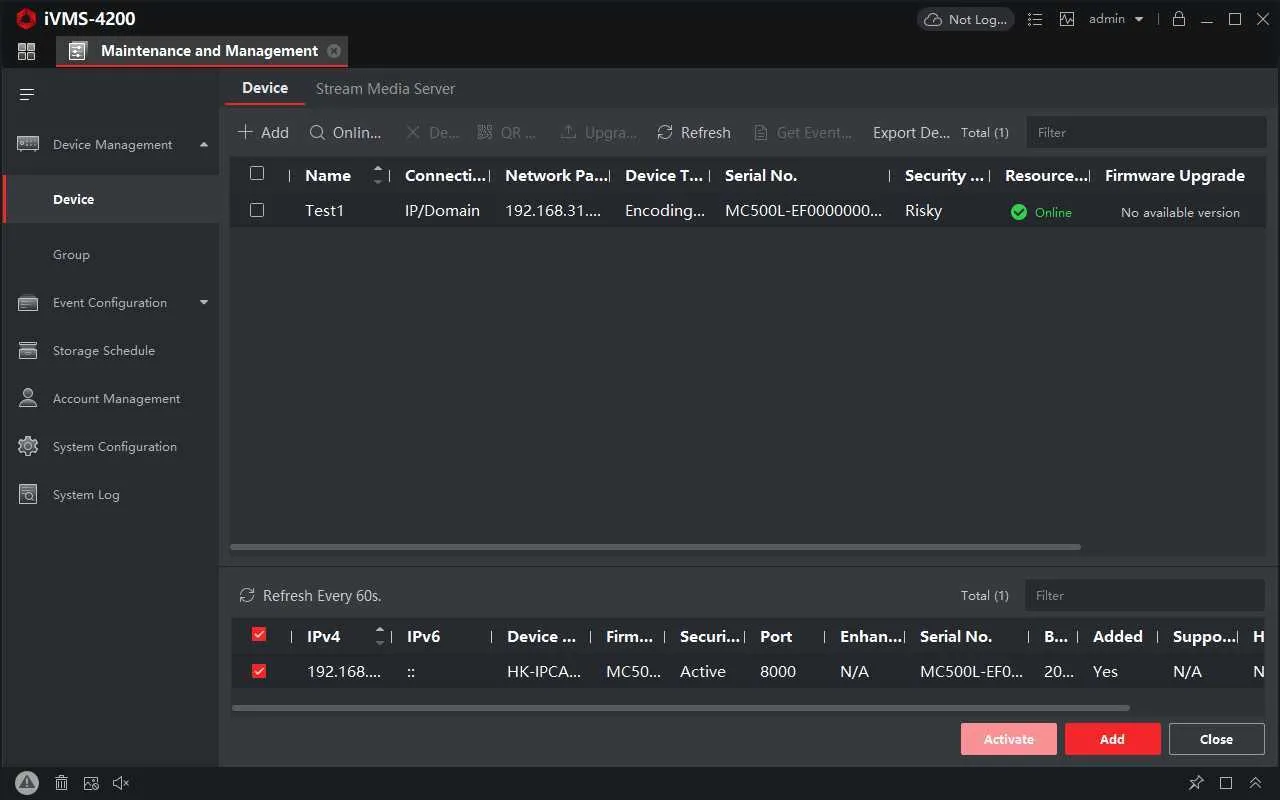Click Export Device toolbar button
This screenshot has width=1280, height=800.
pyautogui.click(x=911, y=133)
